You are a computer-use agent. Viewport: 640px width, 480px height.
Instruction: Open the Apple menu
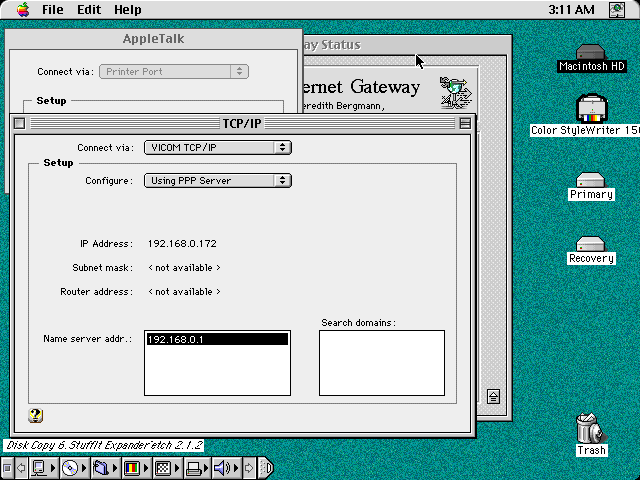(23, 9)
